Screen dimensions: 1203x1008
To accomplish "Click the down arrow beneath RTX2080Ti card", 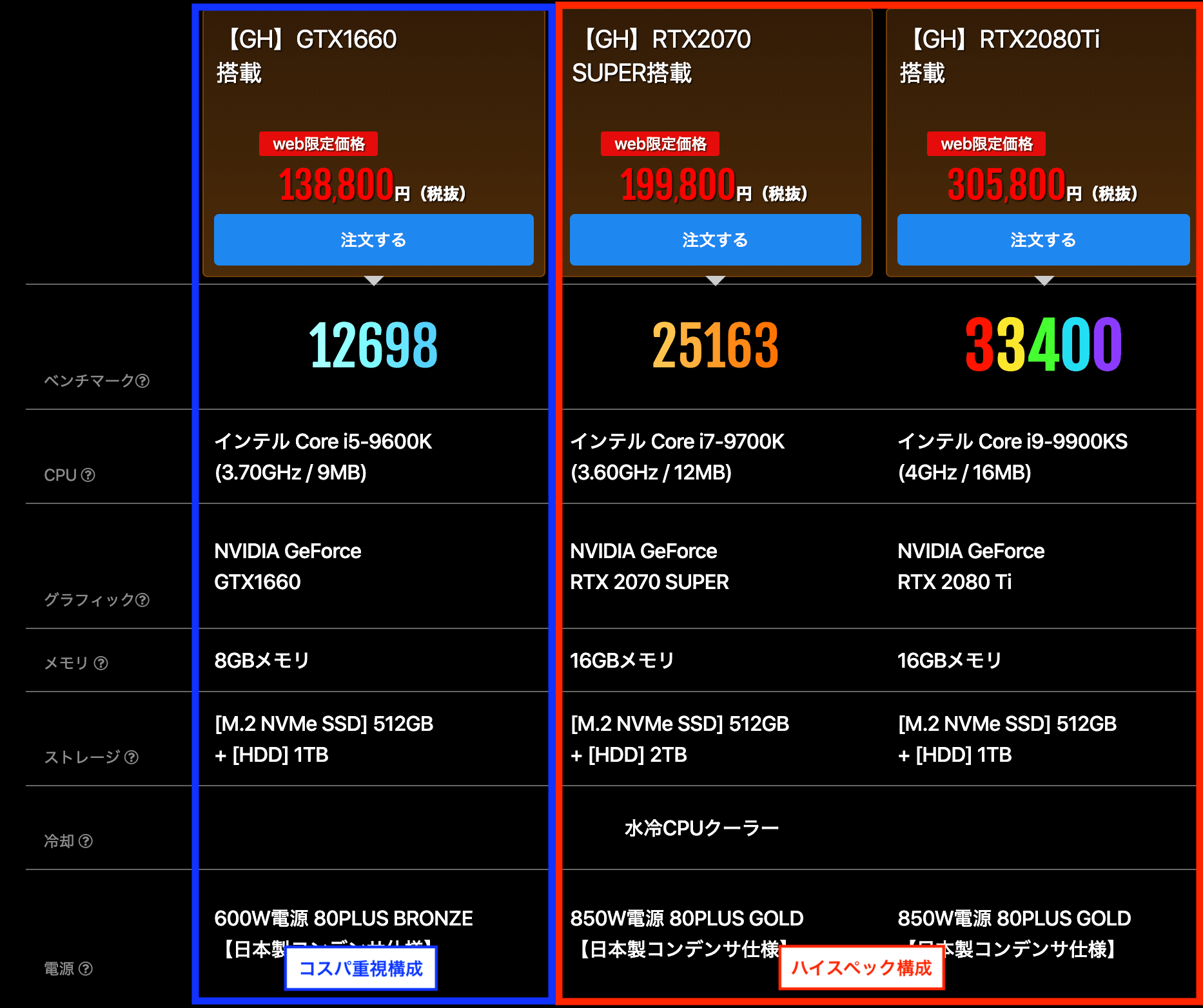I will [1044, 280].
